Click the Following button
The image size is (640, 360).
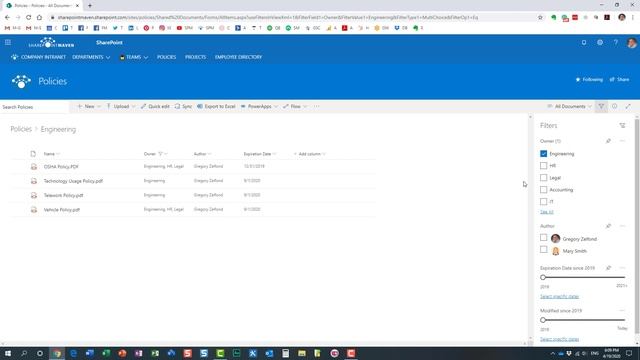pyautogui.click(x=589, y=80)
